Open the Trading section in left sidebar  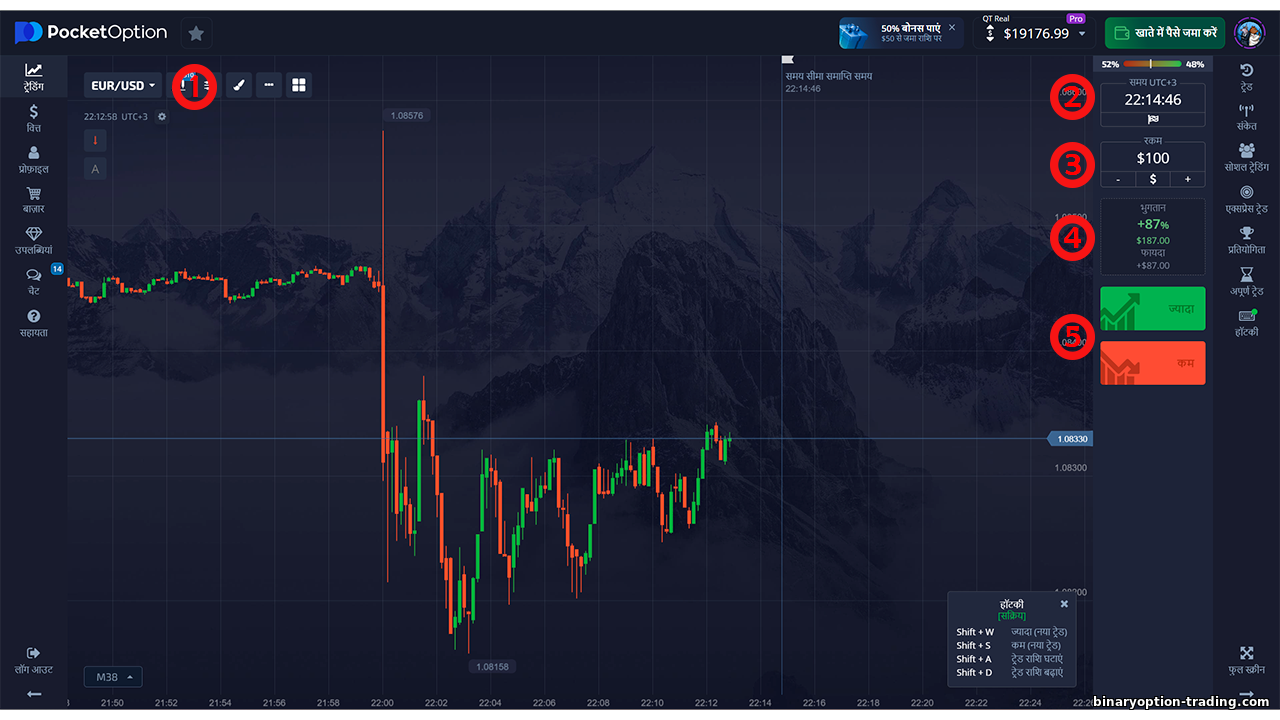(x=34, y=77)
